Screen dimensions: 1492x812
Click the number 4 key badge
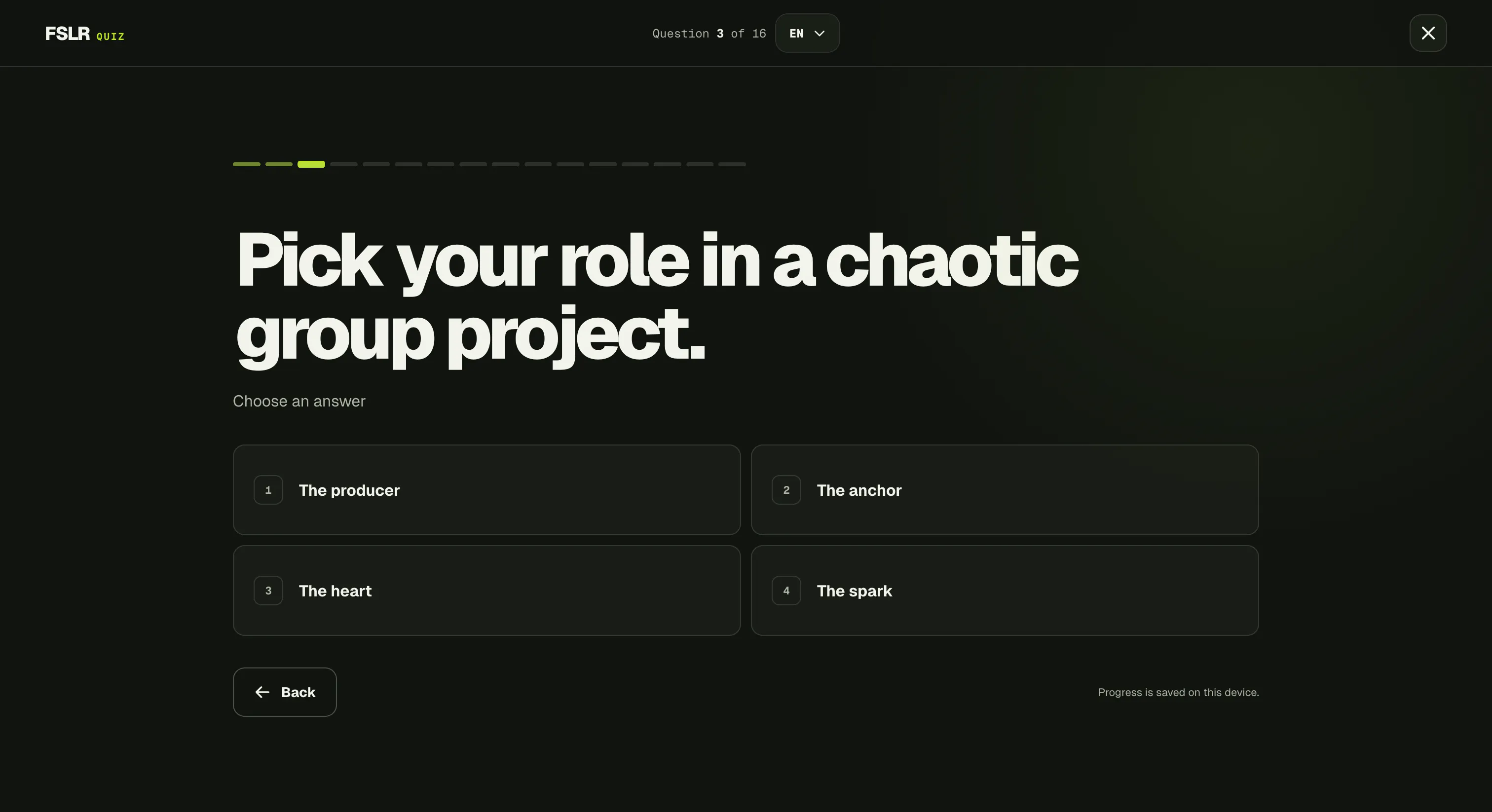(x=786, y=591)
